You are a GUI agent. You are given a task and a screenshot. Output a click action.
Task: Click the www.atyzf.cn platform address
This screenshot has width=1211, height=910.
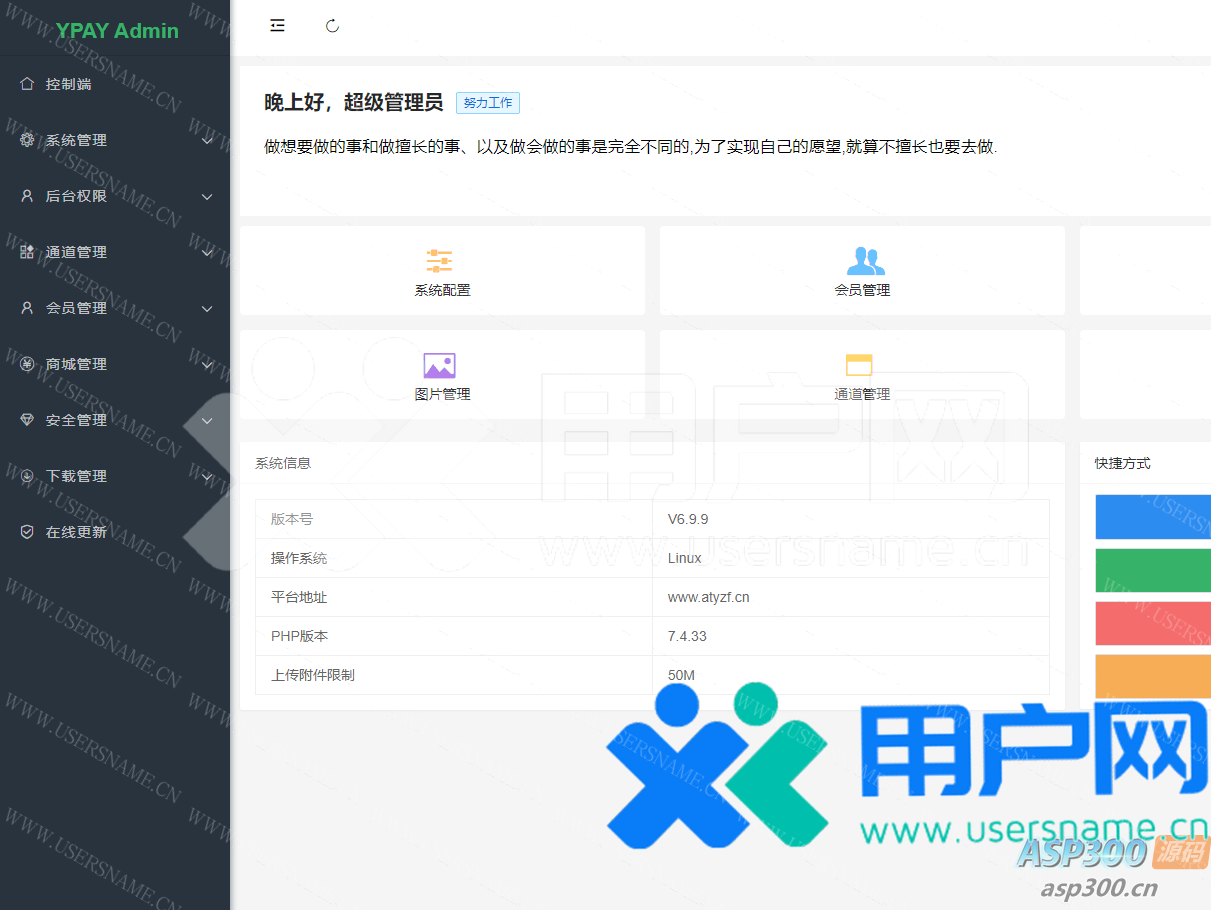[708, 597]
